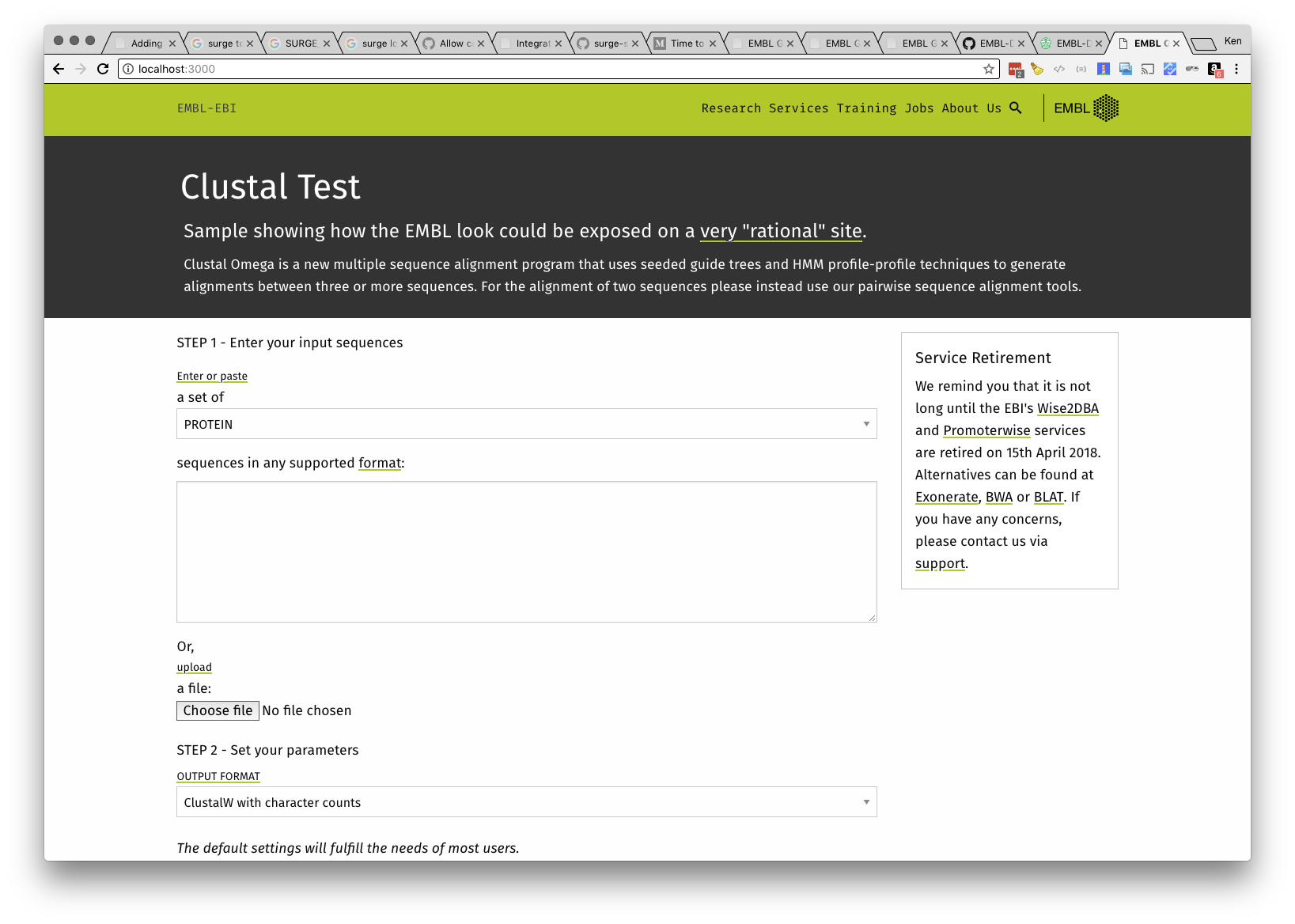
Task: Click the 'format' link
Action: coord(380,463)
